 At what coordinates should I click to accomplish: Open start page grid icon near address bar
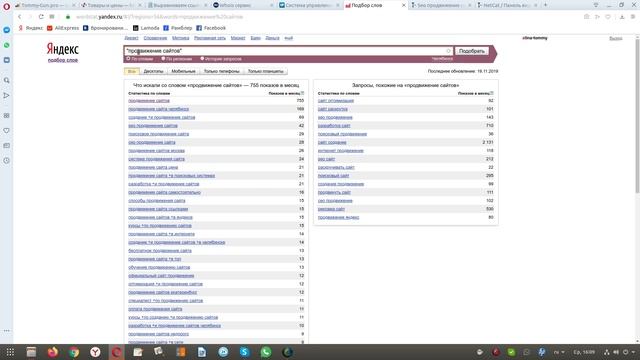pos(52,17)
